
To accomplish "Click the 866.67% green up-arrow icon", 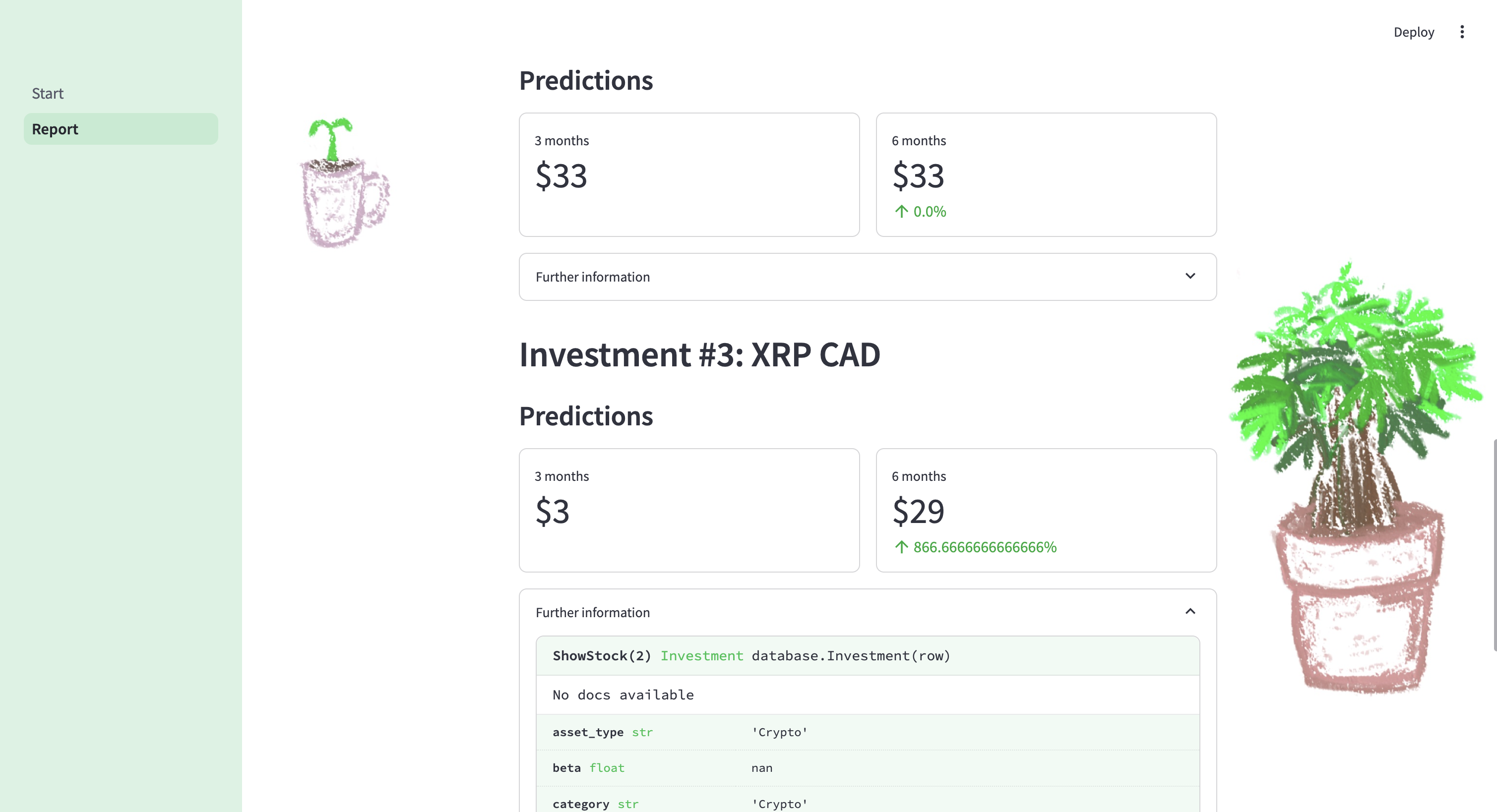I will coord(901,547).
